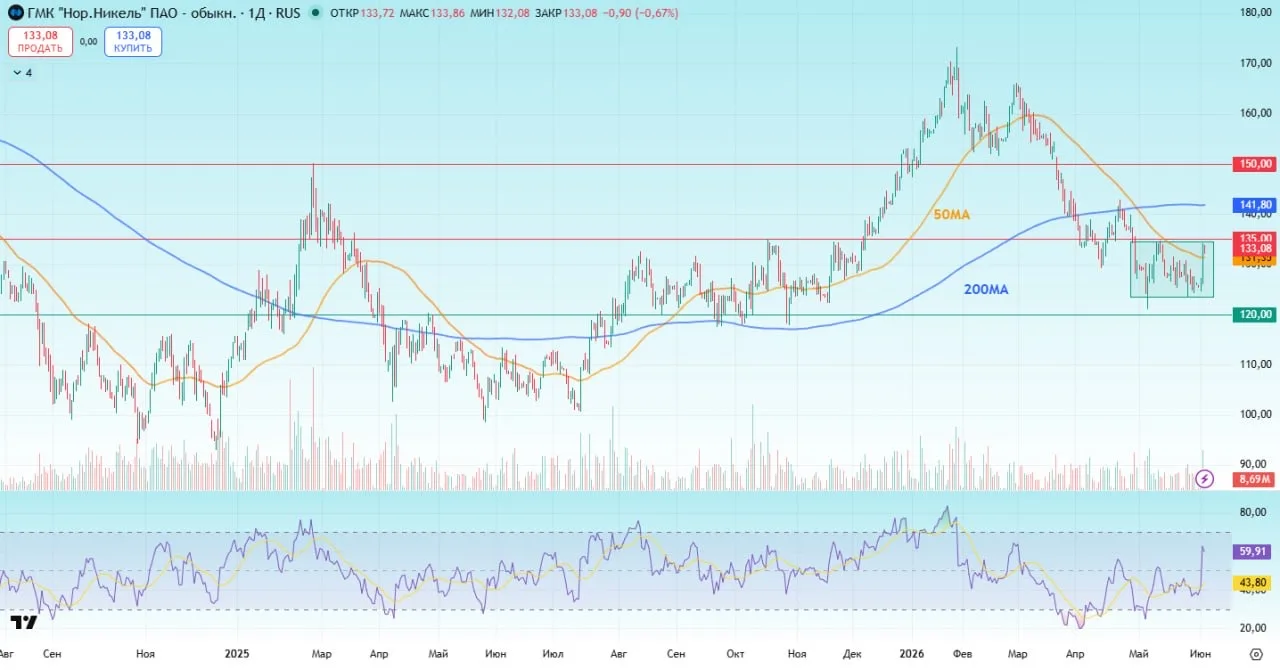Image resolution: width=1280 pixels, height=670 pixels.
Task: Select the red 135,00 price line label
Action: tap(1256, 238)
